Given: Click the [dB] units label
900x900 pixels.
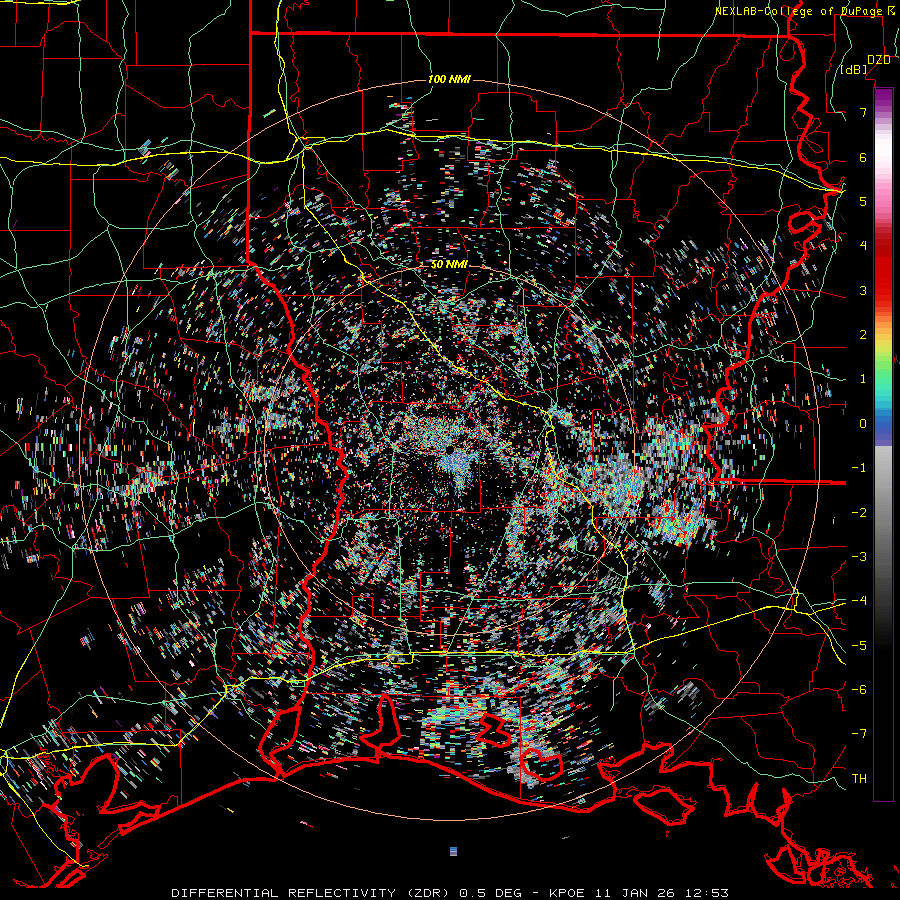Looking at the screenshot, I should [854, 70].
